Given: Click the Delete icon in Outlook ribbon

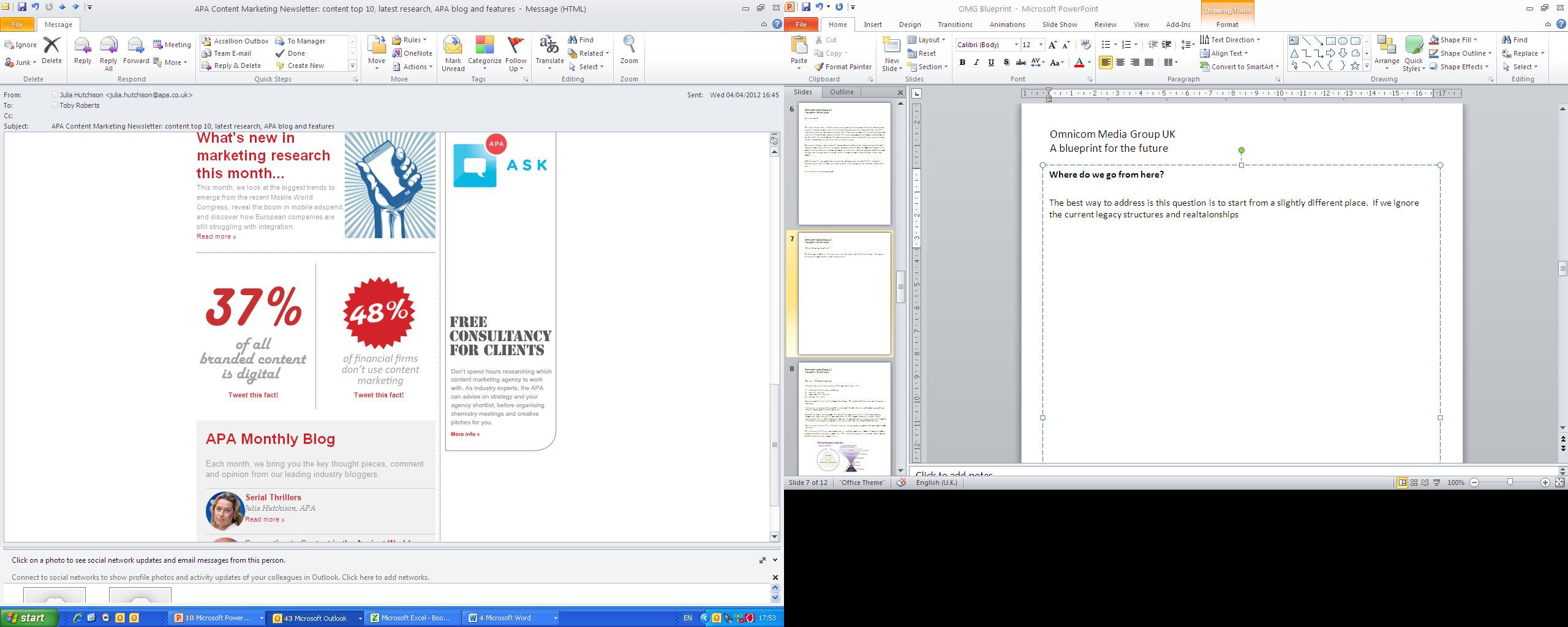Looking at the screenshot, I should [51, 46].
